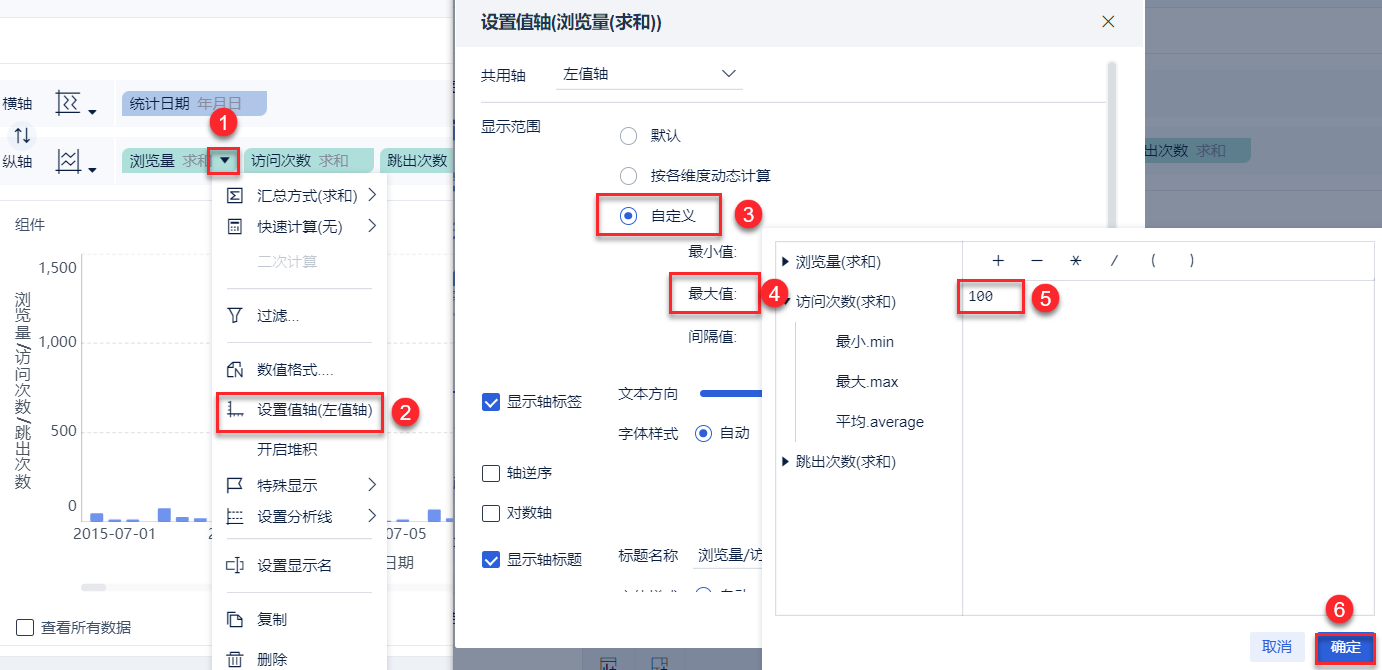Click the copy icon in context menu

(x=235, y=620)
